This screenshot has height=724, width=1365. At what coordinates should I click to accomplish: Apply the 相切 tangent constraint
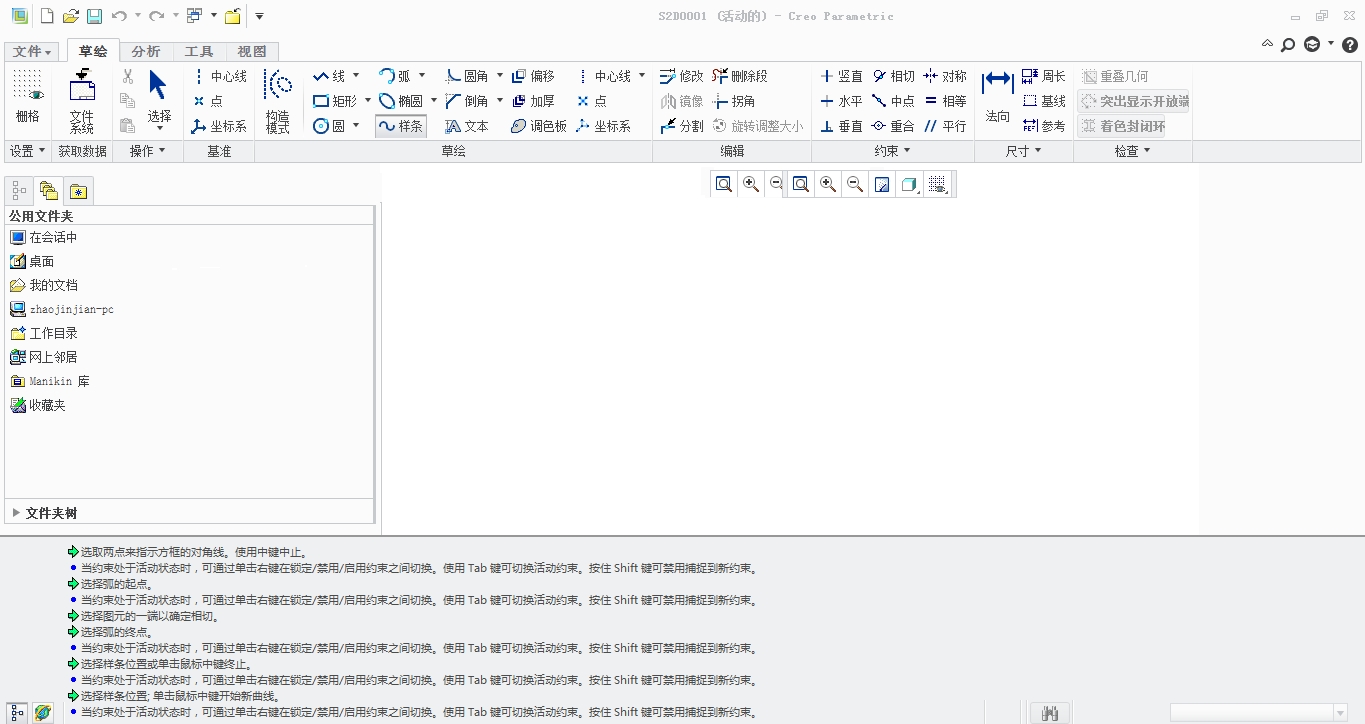(893, 76)
